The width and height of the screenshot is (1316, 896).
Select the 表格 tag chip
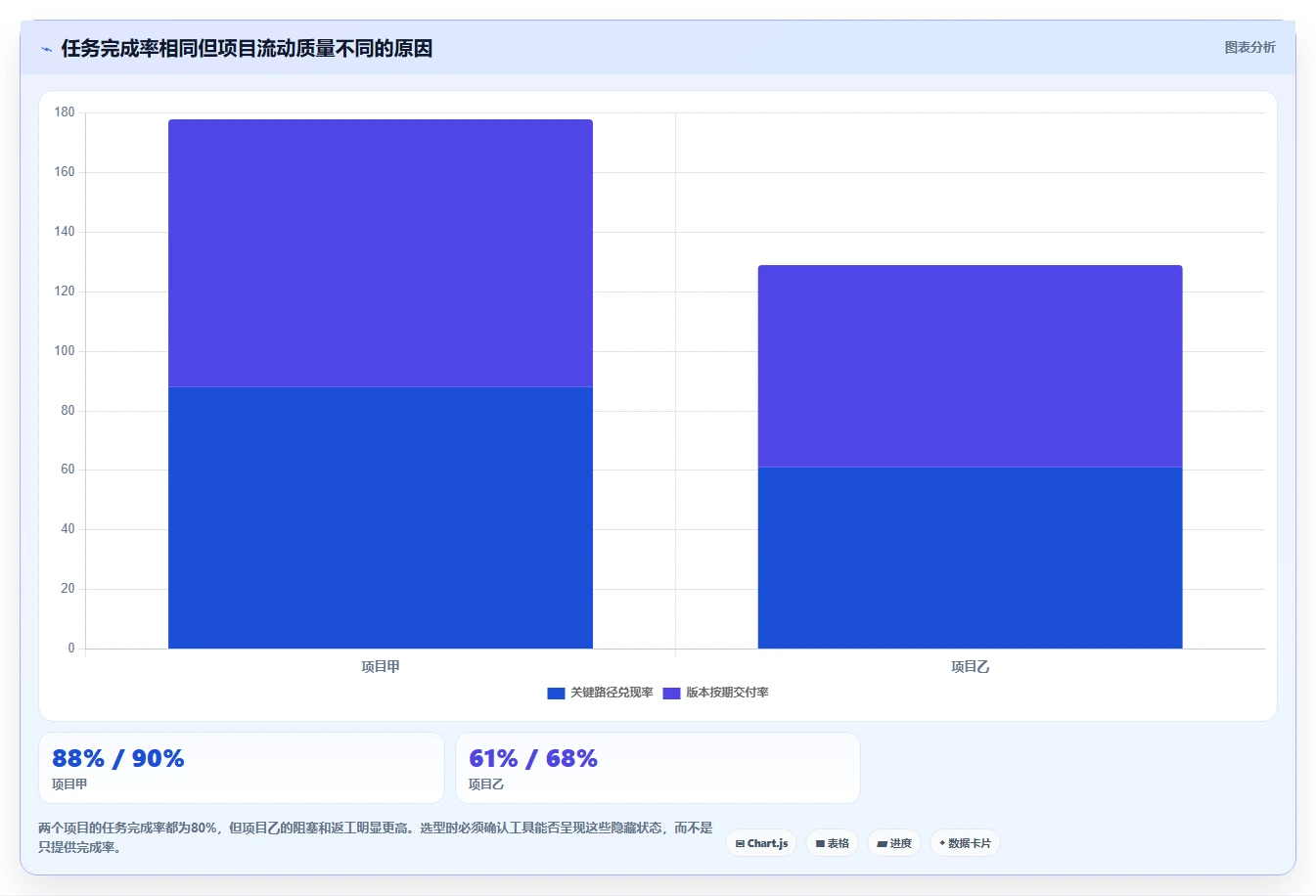pyautogui.click(x=832, y=843)
